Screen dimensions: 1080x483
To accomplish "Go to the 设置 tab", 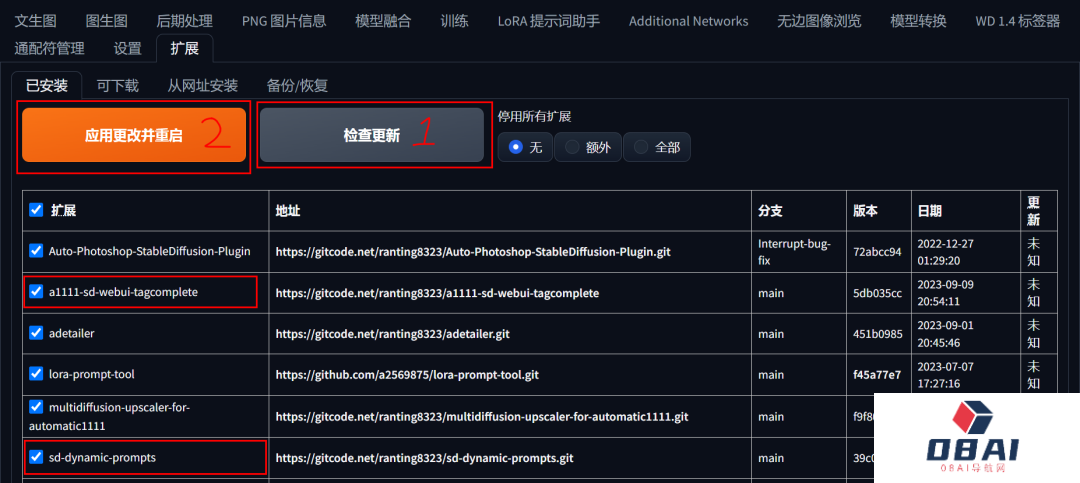I will (x=127, y=48).
